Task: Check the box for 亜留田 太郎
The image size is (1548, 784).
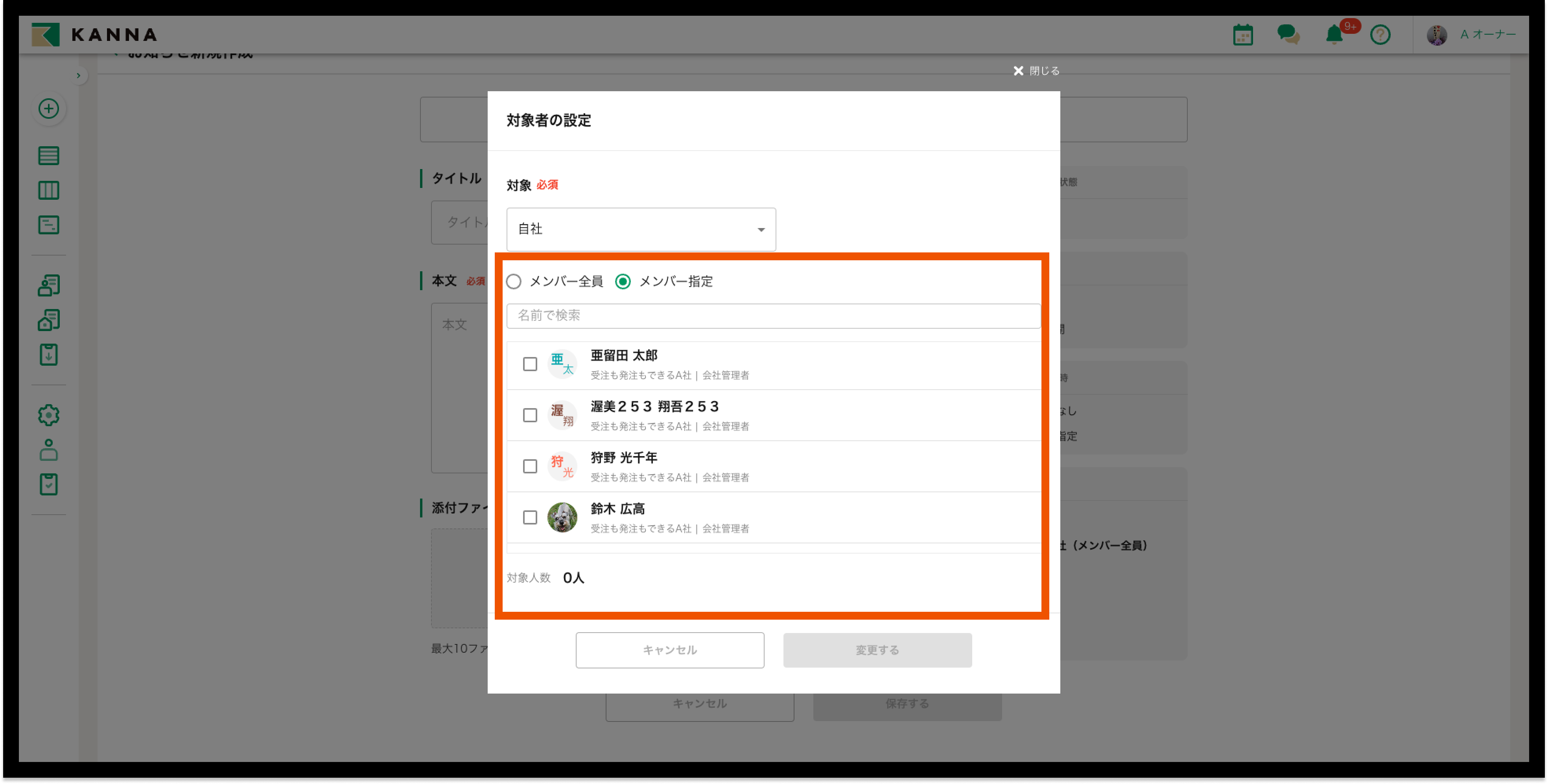Action: pos(529,364)
